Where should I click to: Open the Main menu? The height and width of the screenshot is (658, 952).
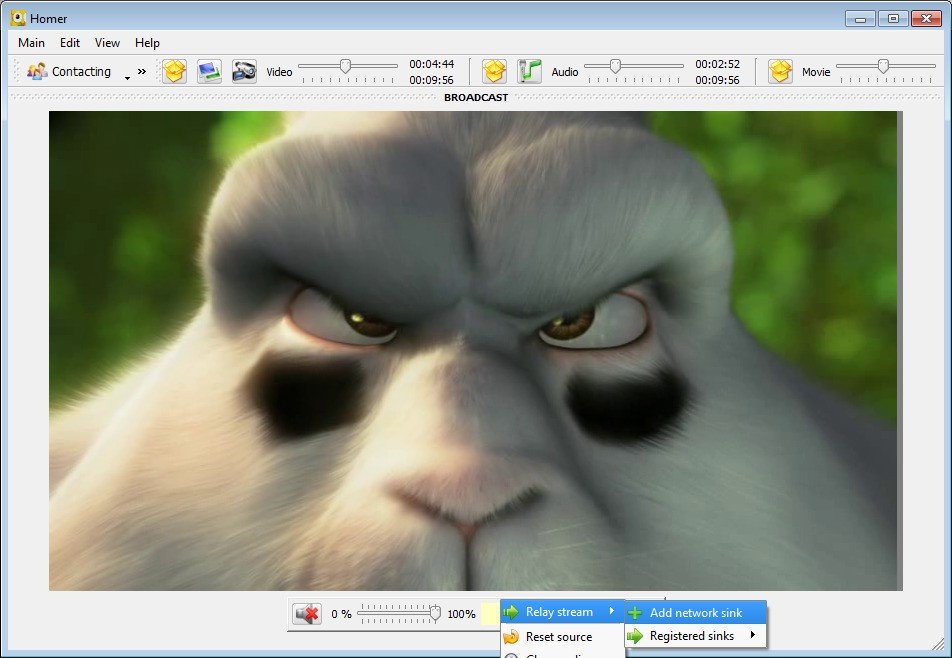31,42
